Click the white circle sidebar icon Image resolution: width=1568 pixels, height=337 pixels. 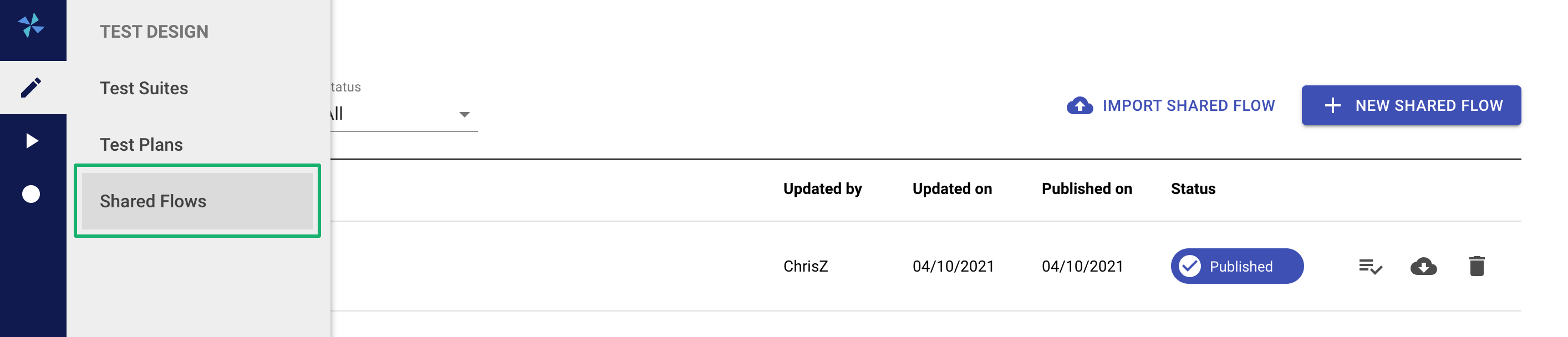[x=31, y=194]
